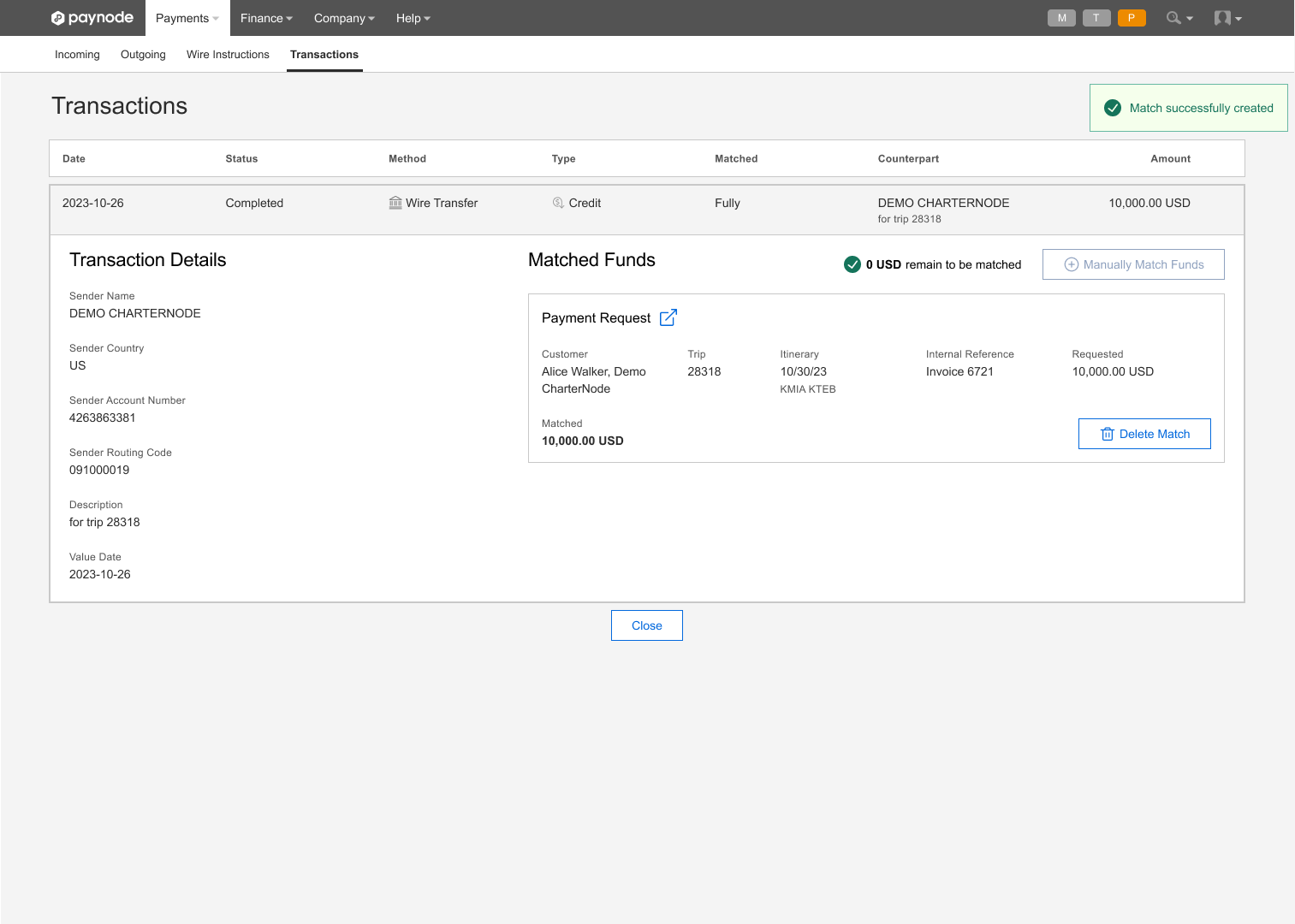The width and height of the screenshot is (1295, 924).
Task: Click the 10,000.00 USD amount in the row
Action: pyautogui.click(x=1149, y=203)
